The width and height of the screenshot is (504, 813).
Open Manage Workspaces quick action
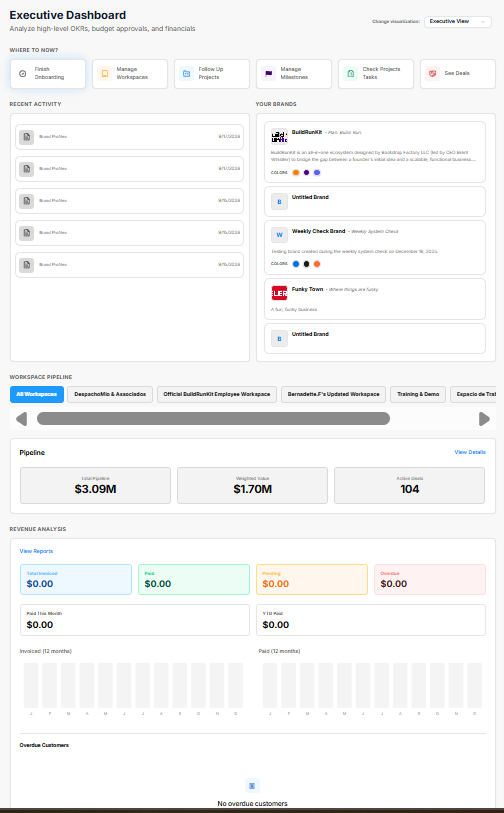pos(130,74)
